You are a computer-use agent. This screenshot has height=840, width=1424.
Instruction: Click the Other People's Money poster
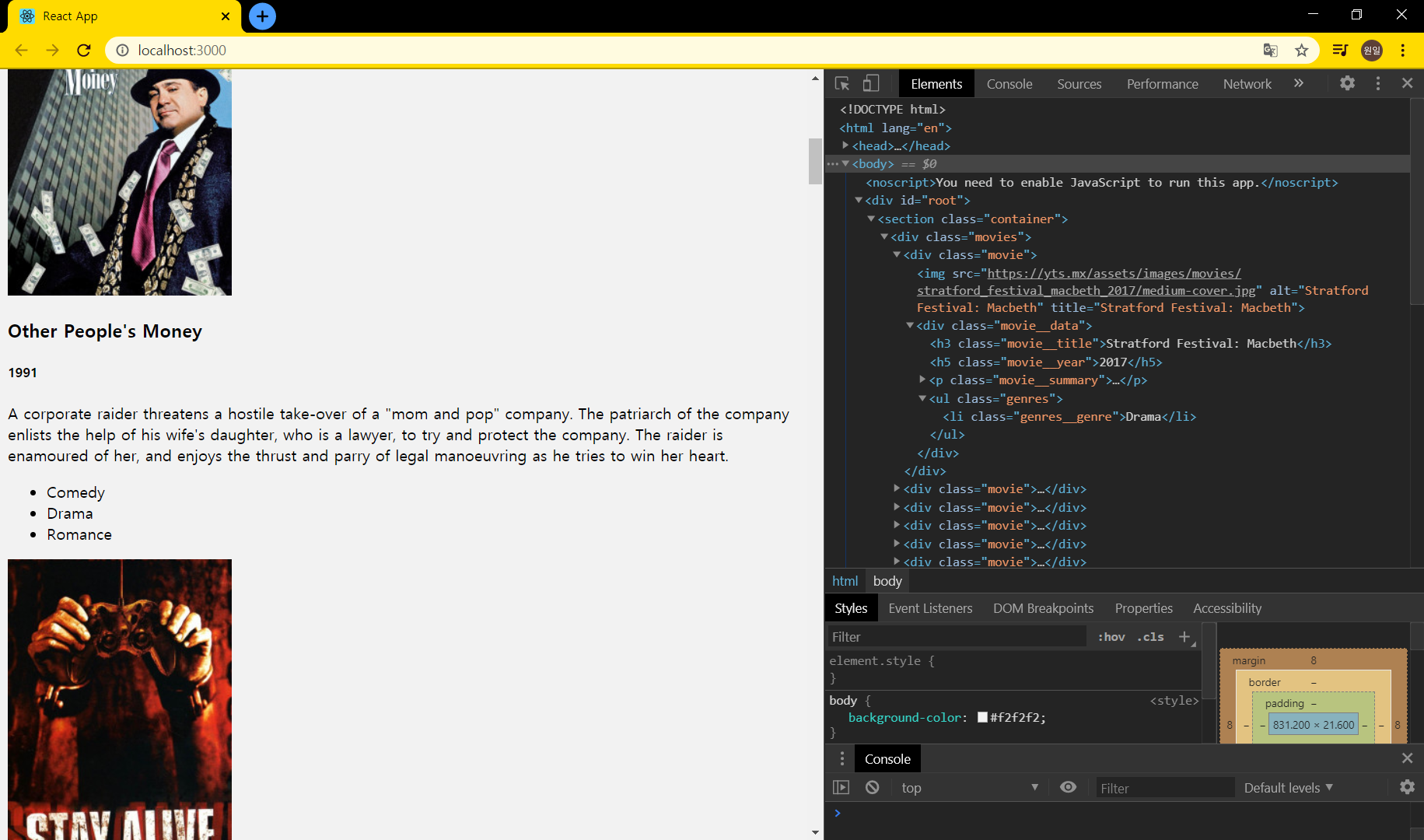(120, 182)
